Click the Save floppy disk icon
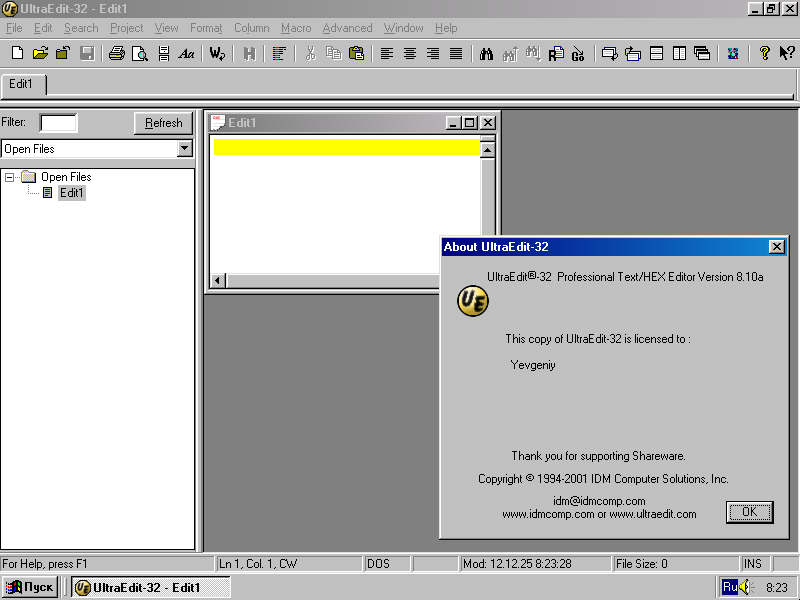This screenshot has width=800, height=600. coord(87,53)
